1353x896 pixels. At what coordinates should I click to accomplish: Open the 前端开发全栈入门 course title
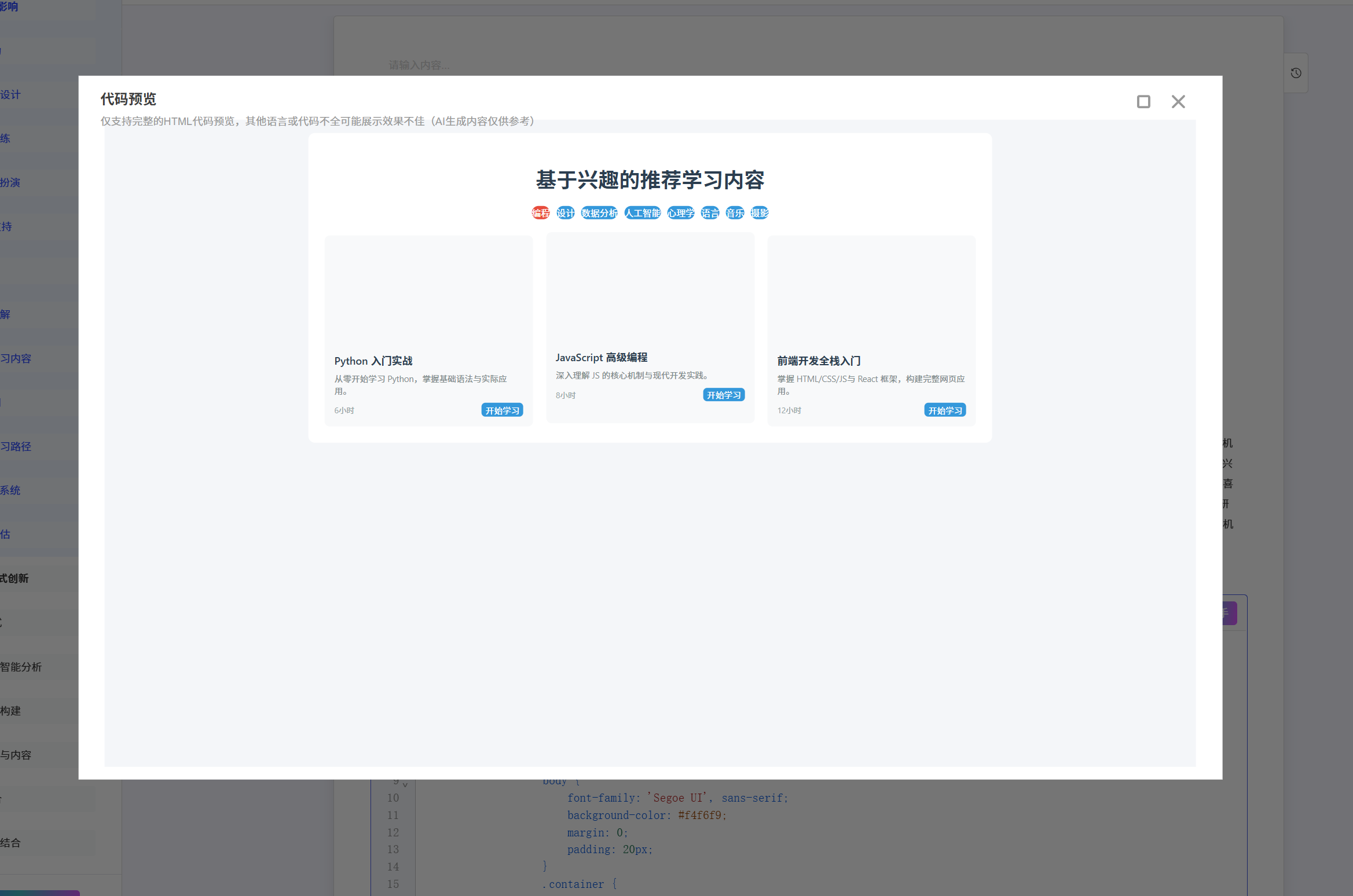tap(818, 361)
